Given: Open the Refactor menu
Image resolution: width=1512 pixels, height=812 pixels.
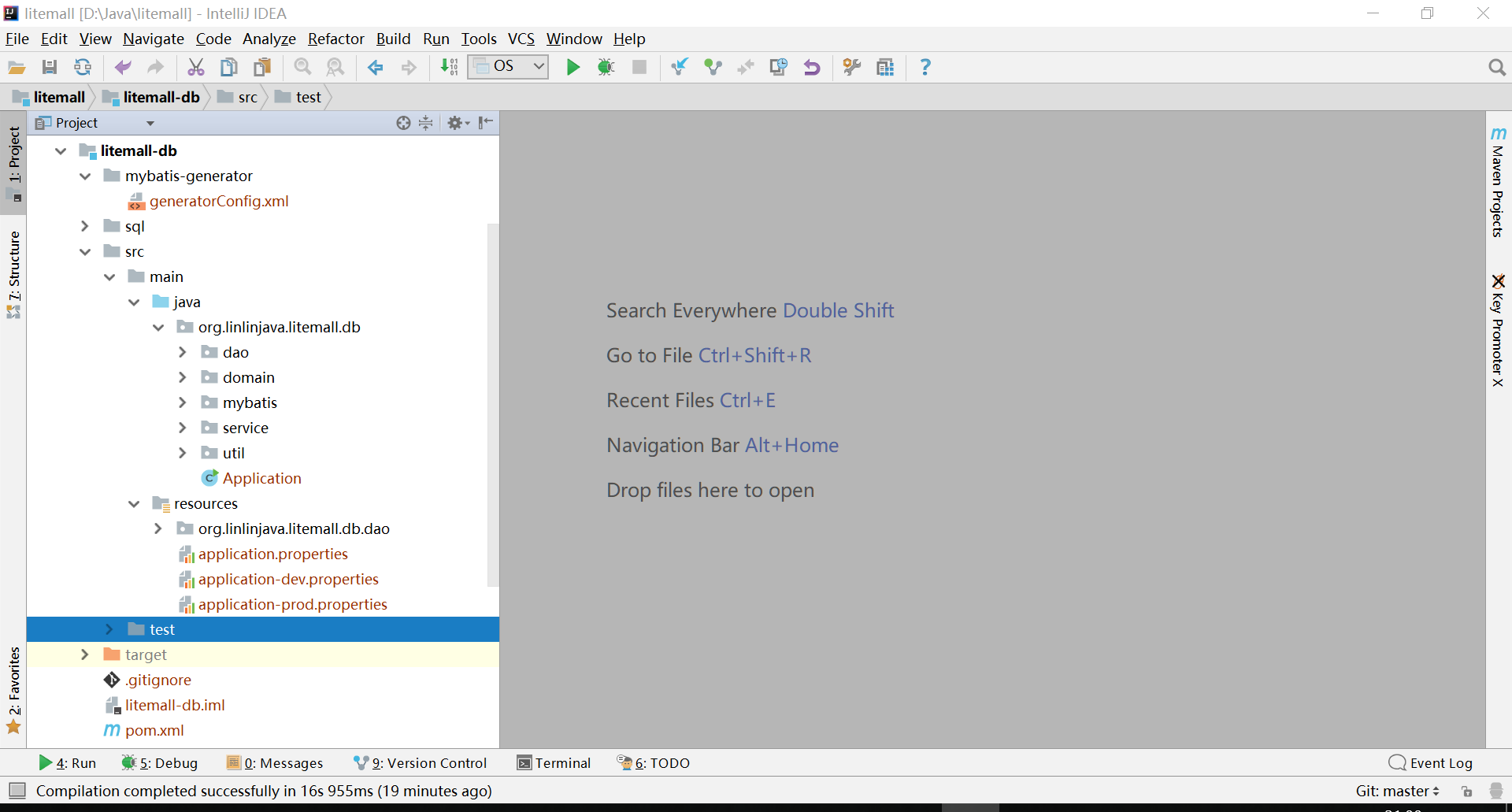Looking at the screenshot, I should point(336,39).
